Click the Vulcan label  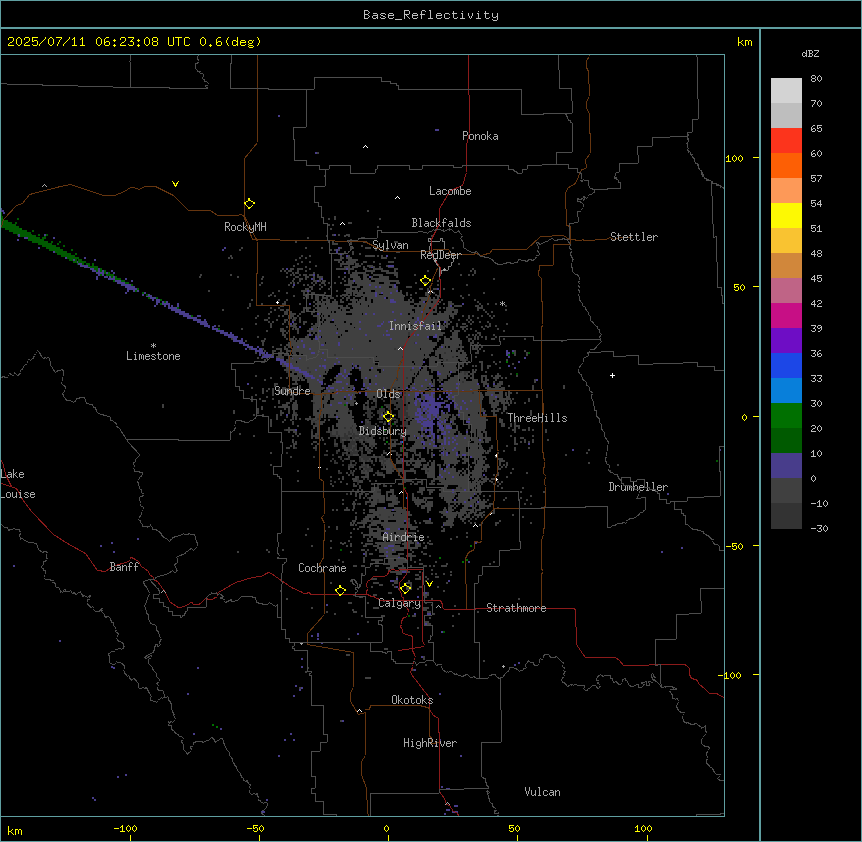point(542,792)
